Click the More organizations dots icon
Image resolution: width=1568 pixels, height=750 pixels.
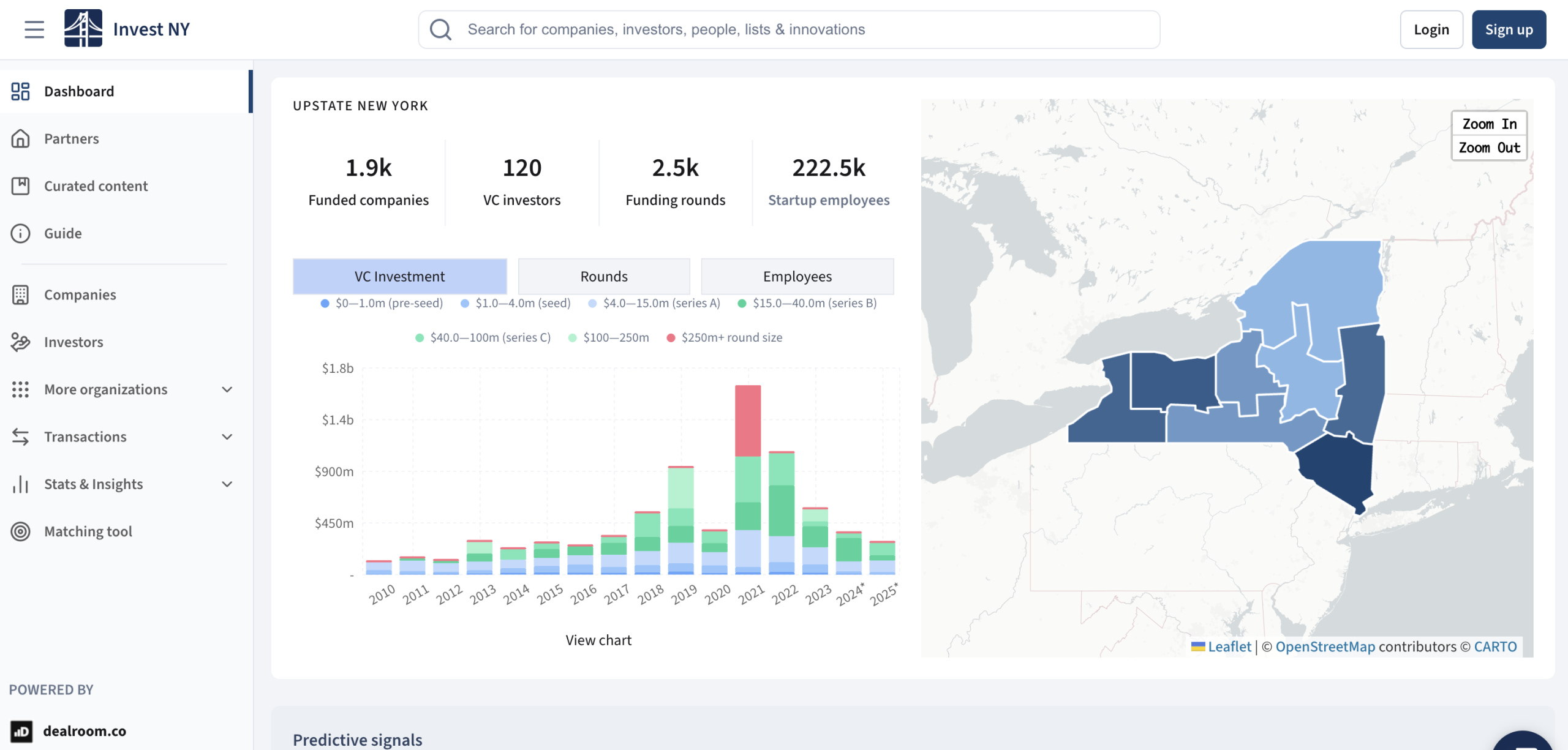click(x=20, y=389)
